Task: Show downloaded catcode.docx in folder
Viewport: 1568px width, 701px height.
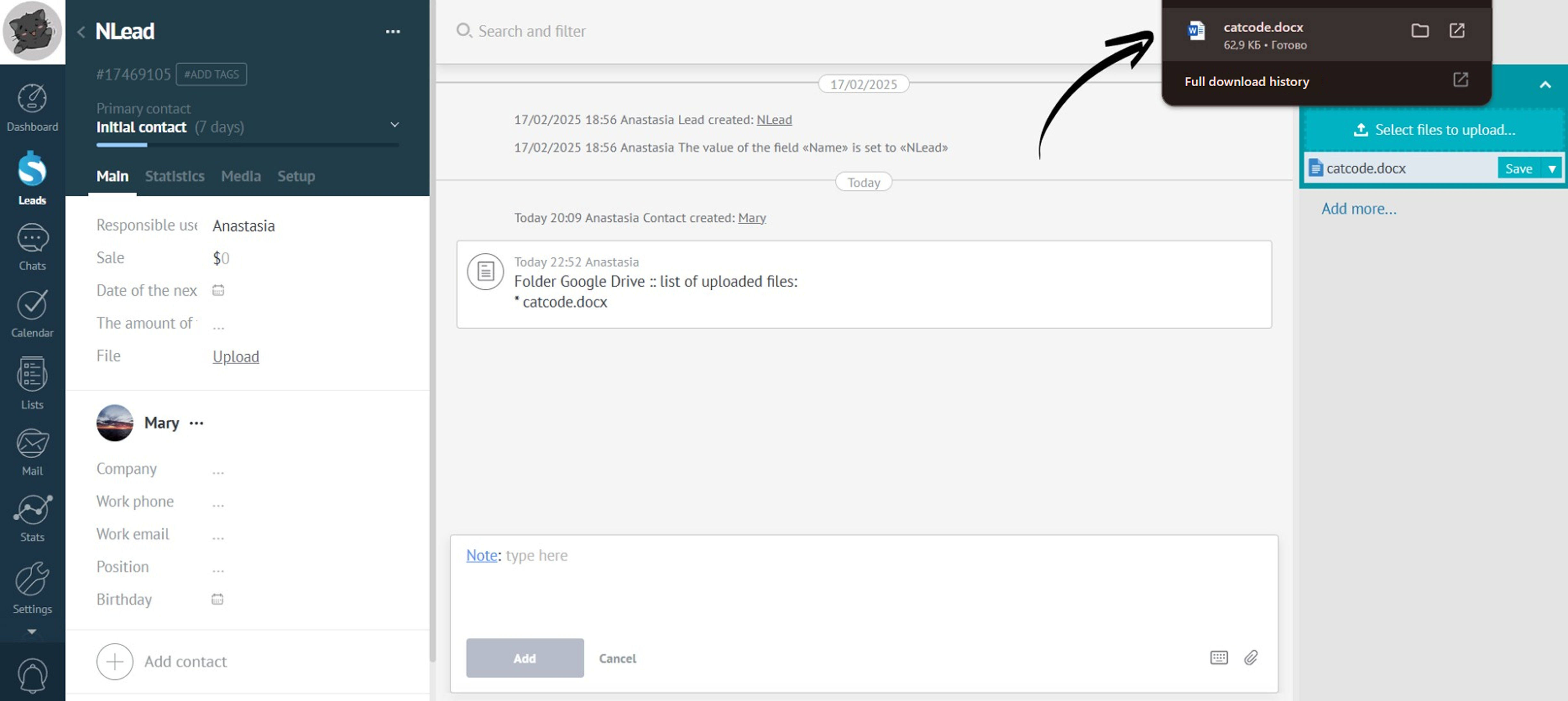Action: pos(1420,30)
